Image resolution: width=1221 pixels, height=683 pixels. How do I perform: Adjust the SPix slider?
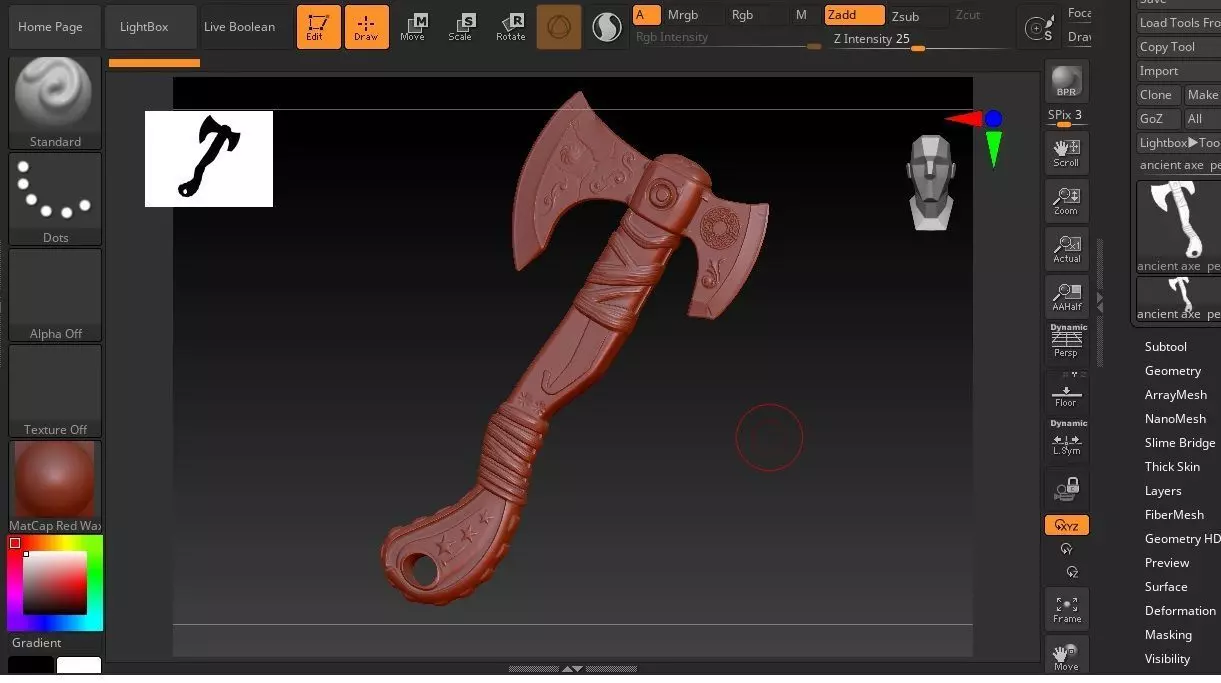(1066, 118)
